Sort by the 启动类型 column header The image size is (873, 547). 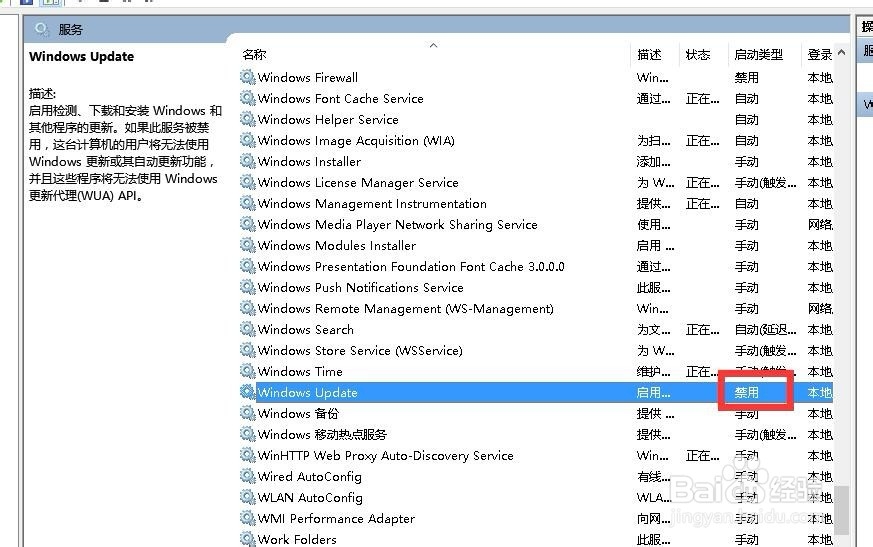click(758, 55)
